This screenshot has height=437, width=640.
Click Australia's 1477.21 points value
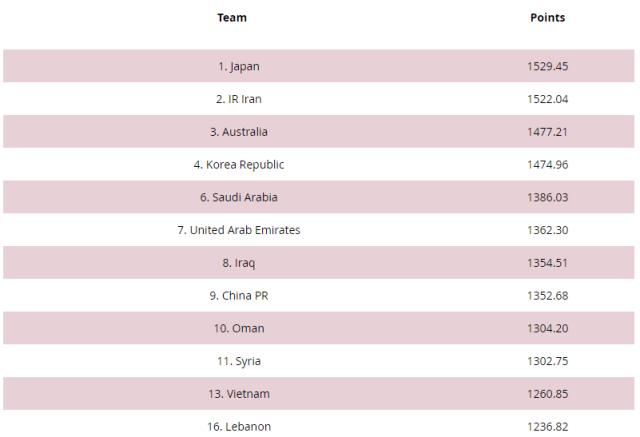click(x=547, y=132)
